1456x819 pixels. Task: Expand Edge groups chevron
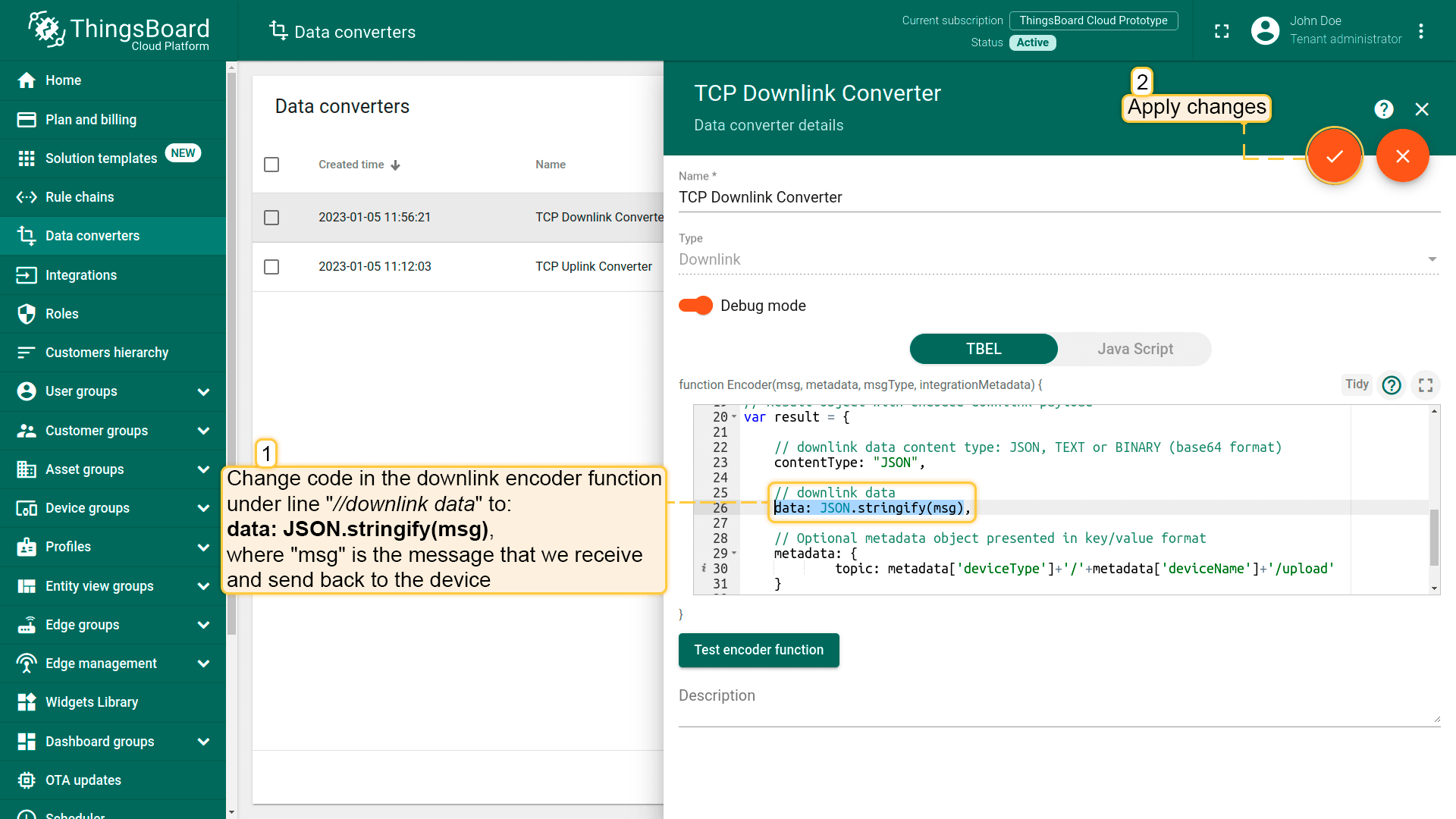(203, 625)
